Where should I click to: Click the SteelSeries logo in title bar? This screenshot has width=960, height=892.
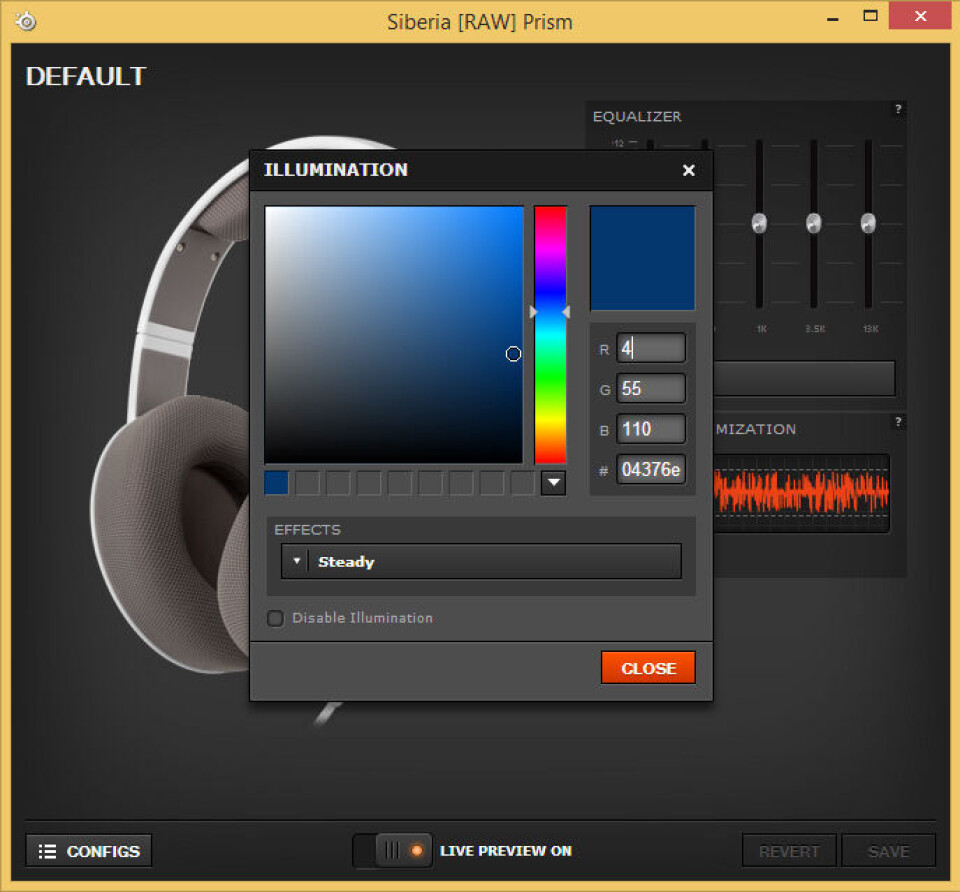(26, 21)
